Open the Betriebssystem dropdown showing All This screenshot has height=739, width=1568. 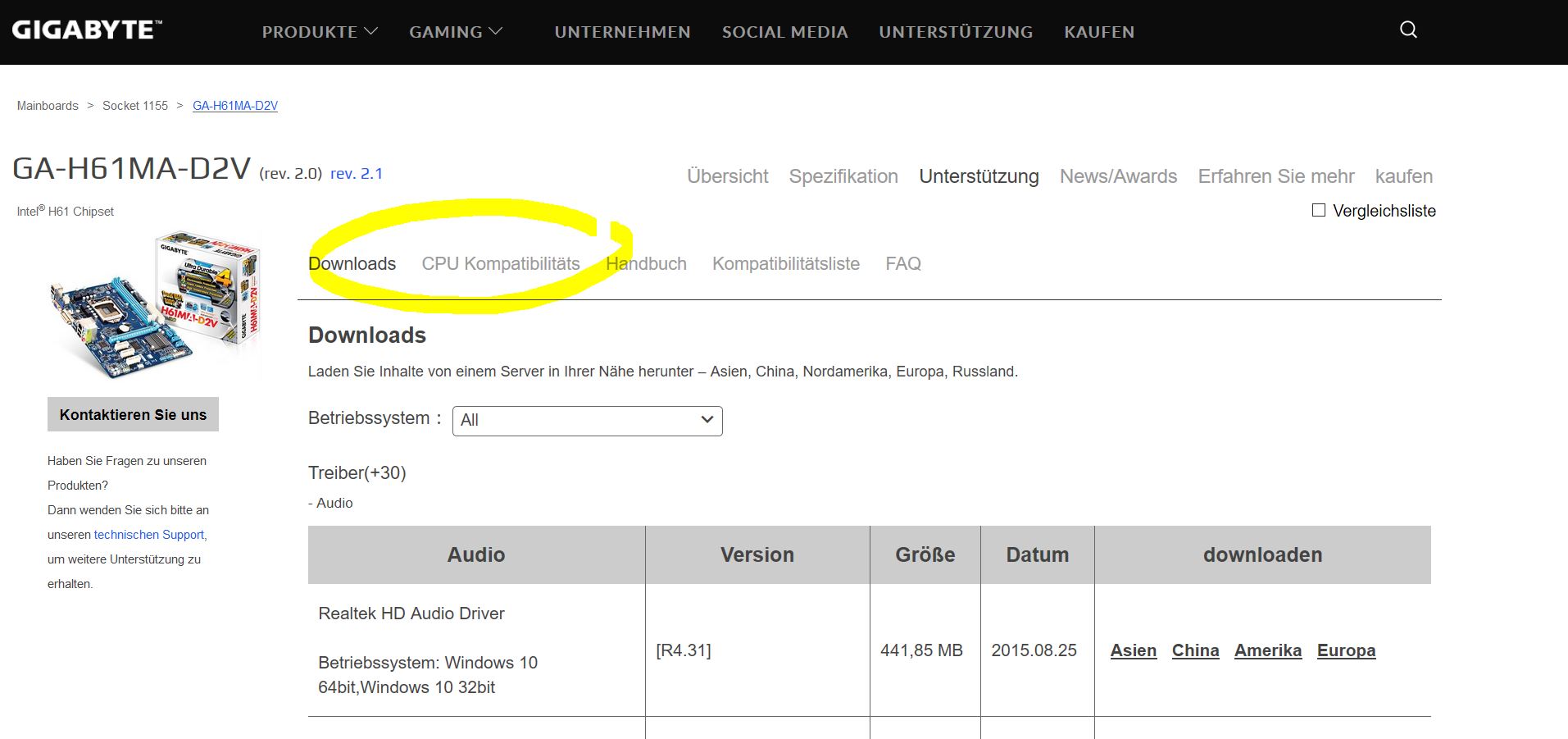point(587,421)
